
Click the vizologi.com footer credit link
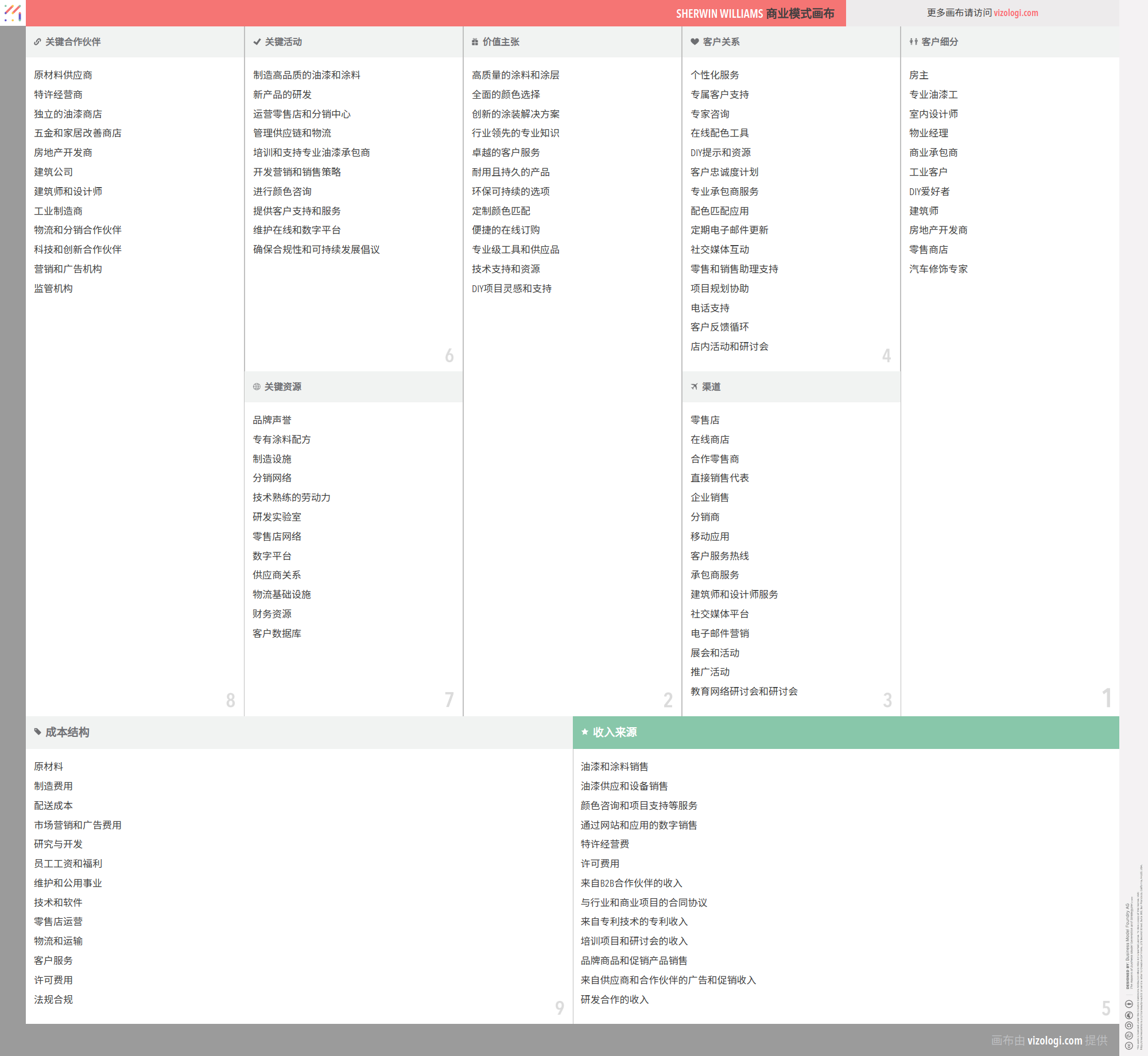pyautogui.click(x=1054, y=1041)
